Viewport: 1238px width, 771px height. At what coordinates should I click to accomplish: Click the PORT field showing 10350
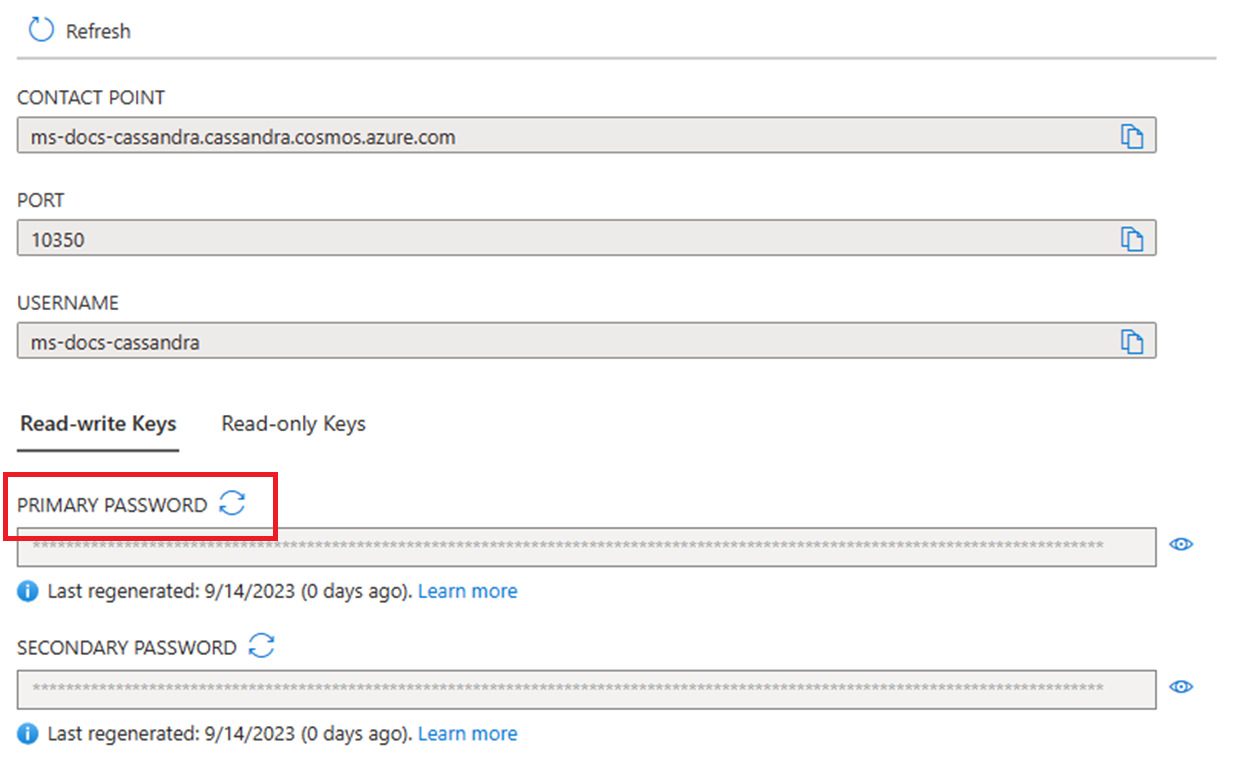coord(587,239)
